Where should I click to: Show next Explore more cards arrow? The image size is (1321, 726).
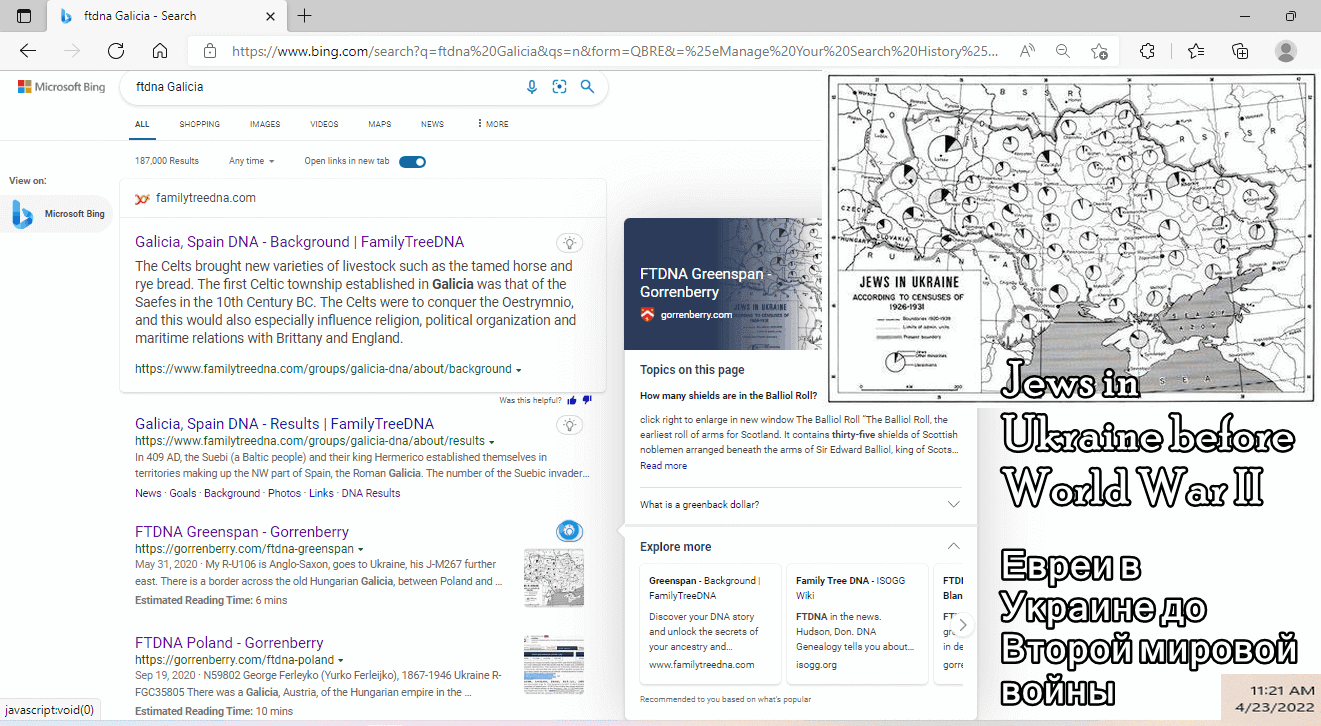point(962,625)
